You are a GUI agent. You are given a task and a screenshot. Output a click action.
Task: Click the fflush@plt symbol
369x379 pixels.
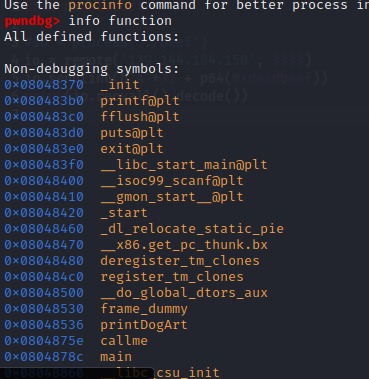pyautogui.click(x=140, y=117)
